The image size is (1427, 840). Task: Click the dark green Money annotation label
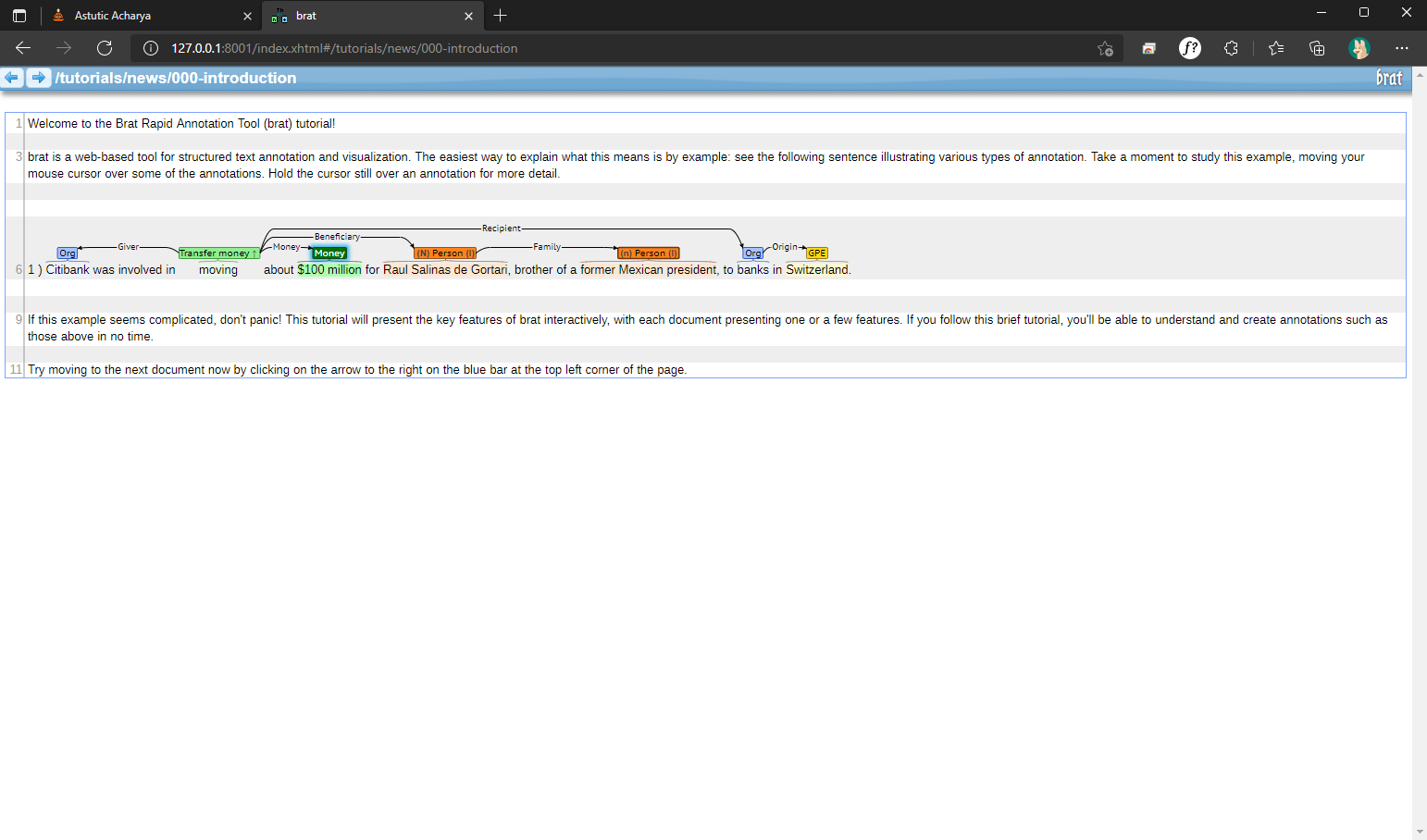tap(329, 253)
